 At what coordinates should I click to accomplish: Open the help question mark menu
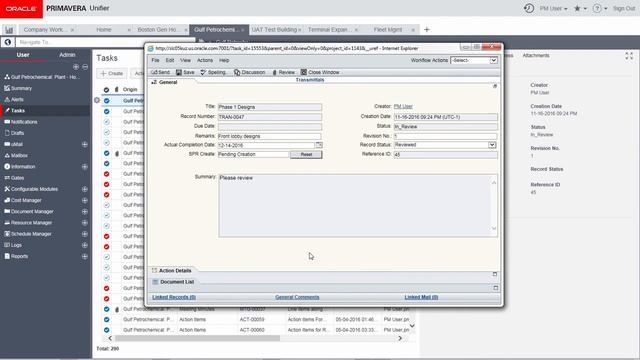coord(600,8)
